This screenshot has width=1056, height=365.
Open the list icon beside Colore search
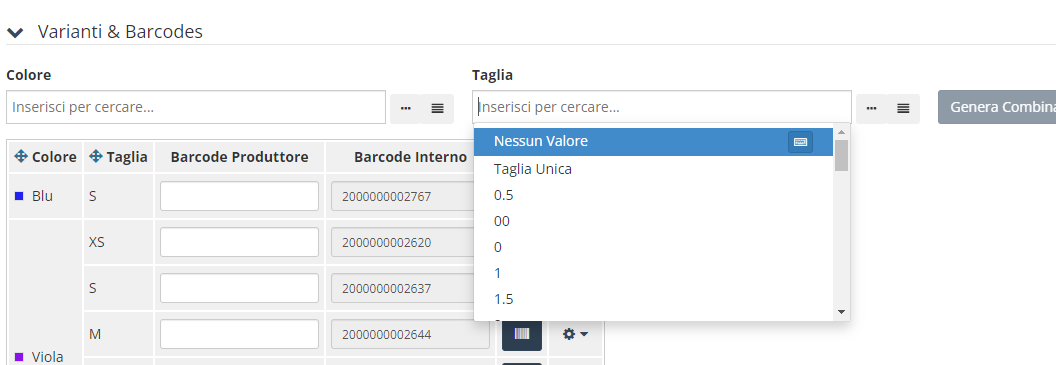(x=437, y=108)
